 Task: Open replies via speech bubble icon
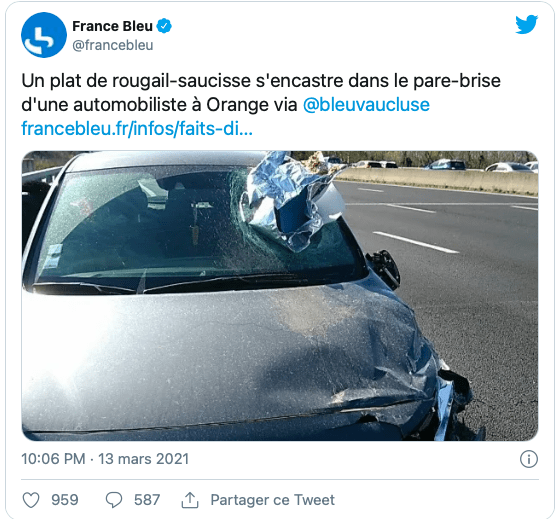pos(114,500)
